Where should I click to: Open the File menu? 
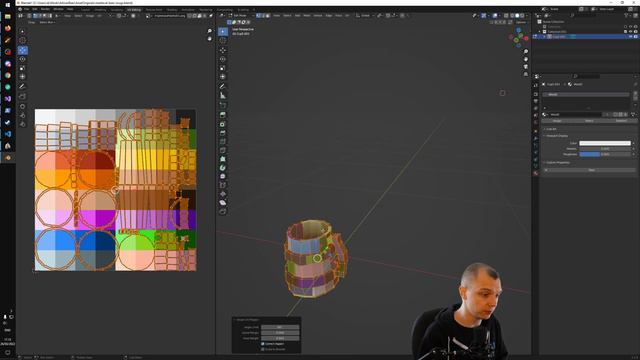click(27, 9)
